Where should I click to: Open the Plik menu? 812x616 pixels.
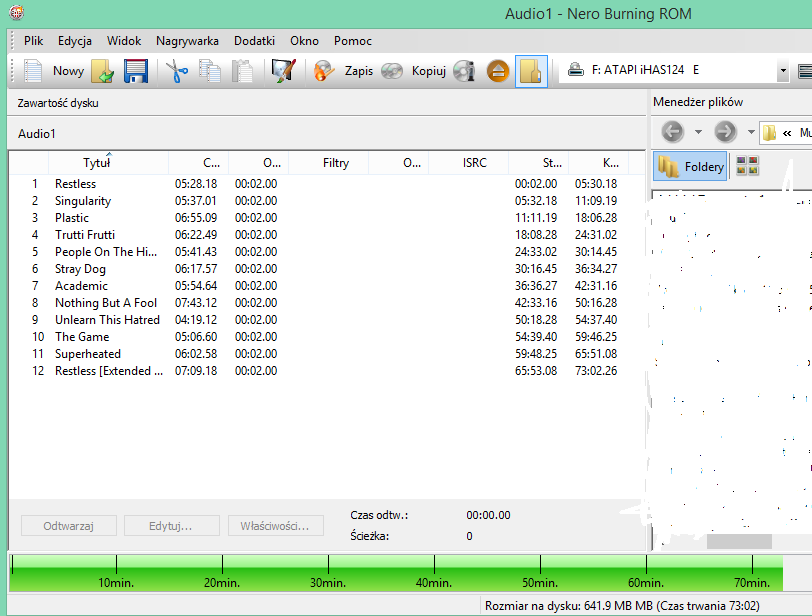pyautogui.click(x=34, y=41)
